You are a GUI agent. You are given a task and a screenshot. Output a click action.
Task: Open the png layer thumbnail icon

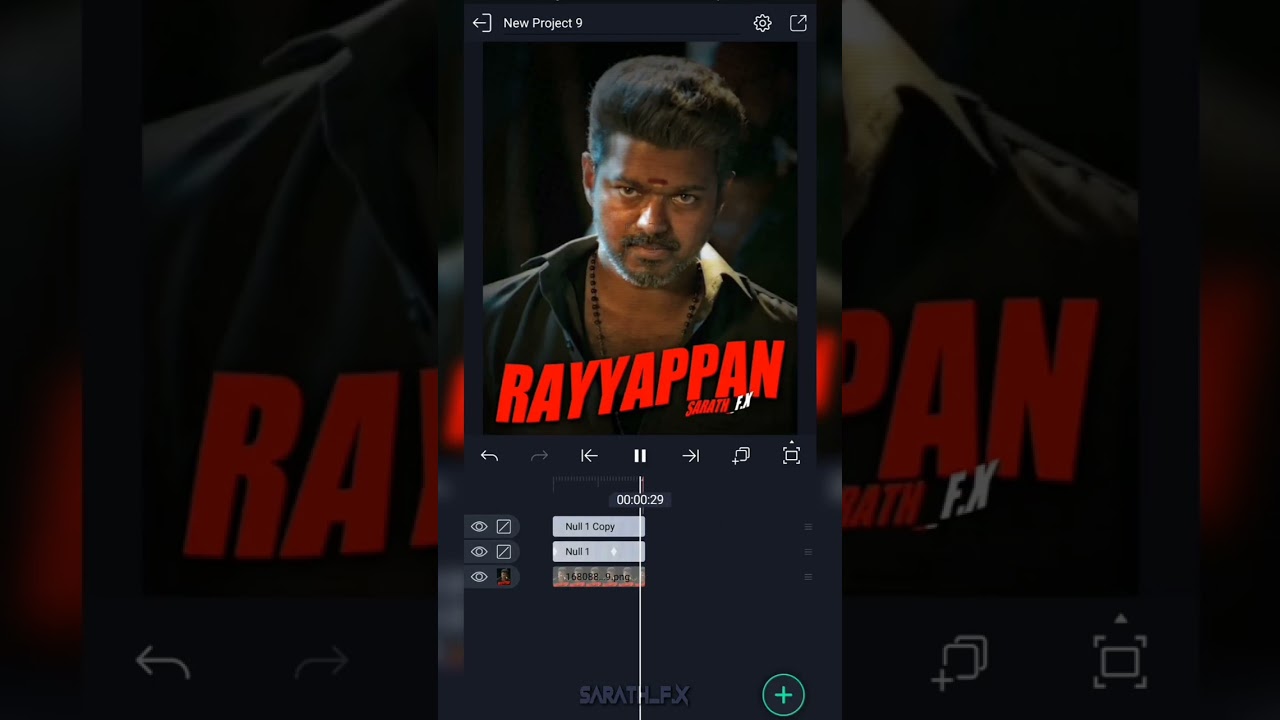(x=504, y=577)
